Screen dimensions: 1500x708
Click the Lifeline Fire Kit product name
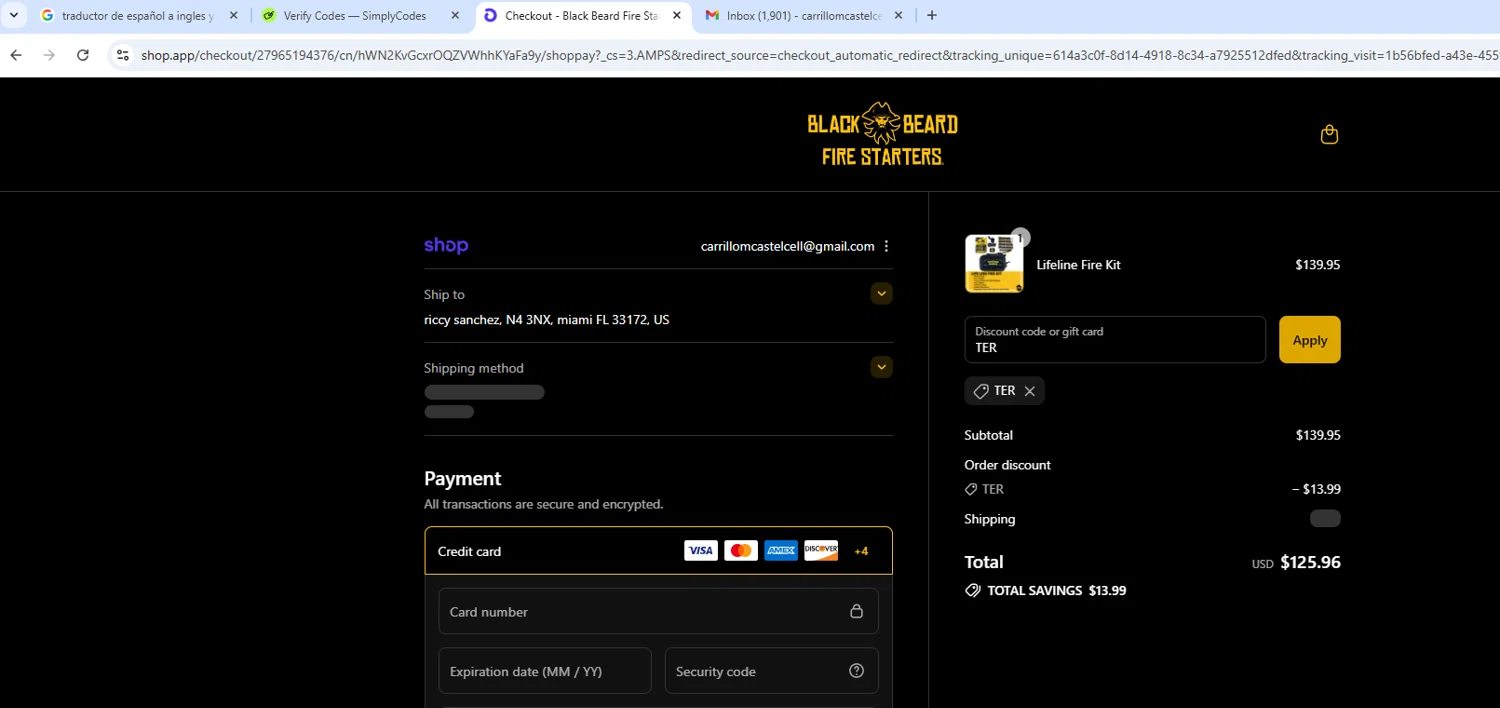point(1078,265)
